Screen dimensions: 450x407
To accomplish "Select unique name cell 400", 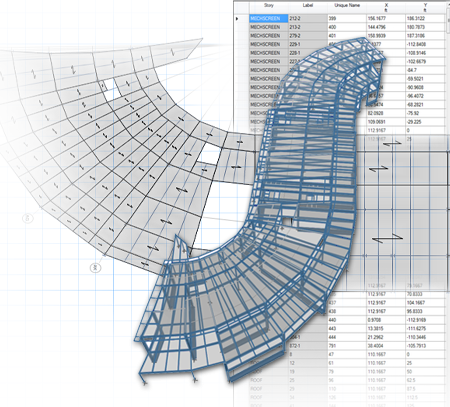I will 347,27.
